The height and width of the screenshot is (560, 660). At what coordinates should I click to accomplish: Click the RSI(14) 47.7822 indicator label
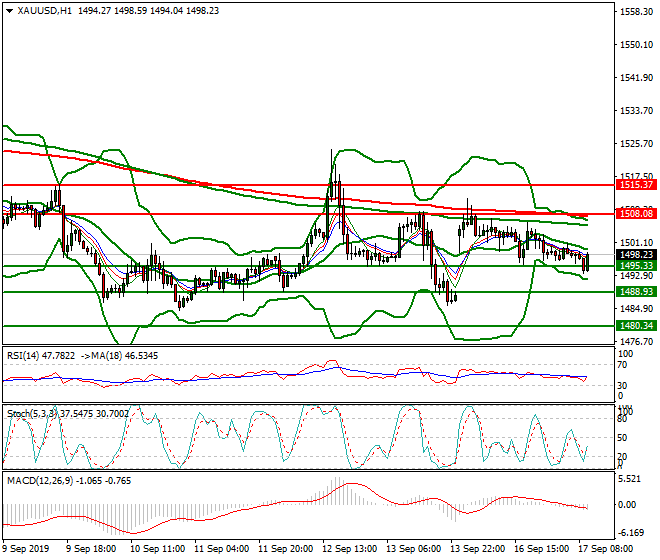pos(41,356)
